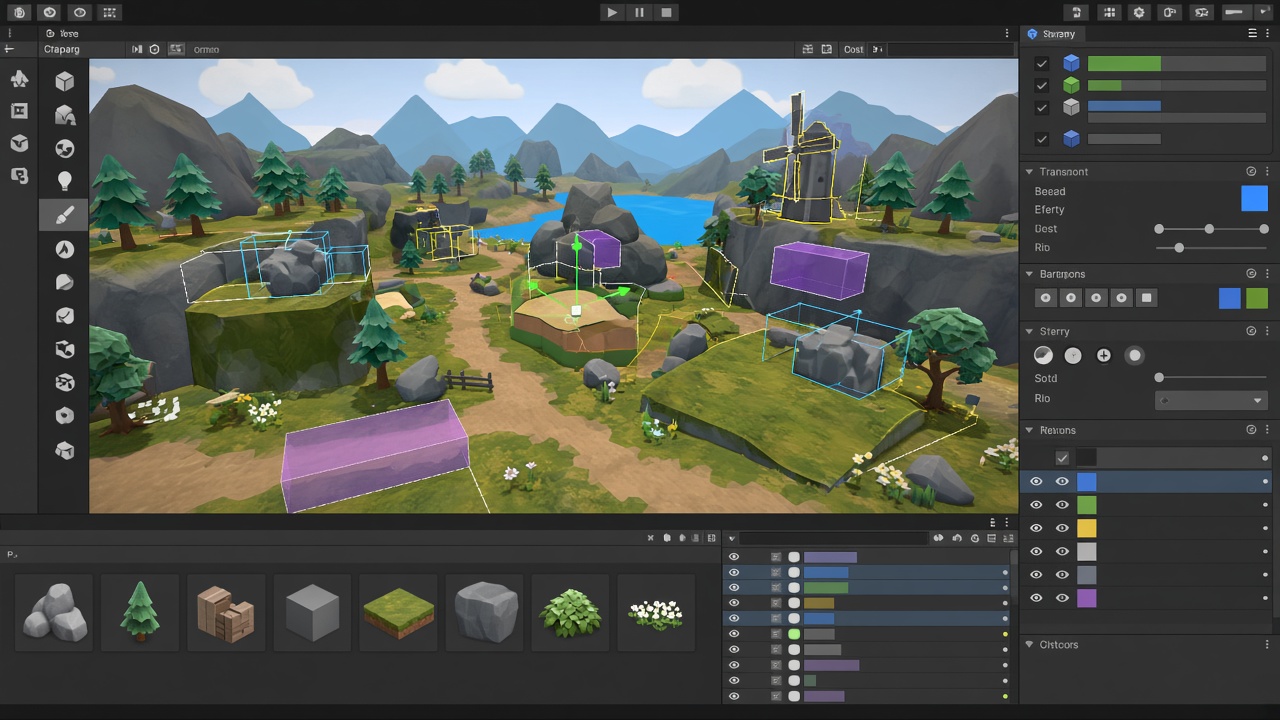
Task: Click the square button in the Bartrpons row
Action: point(1147,298)
